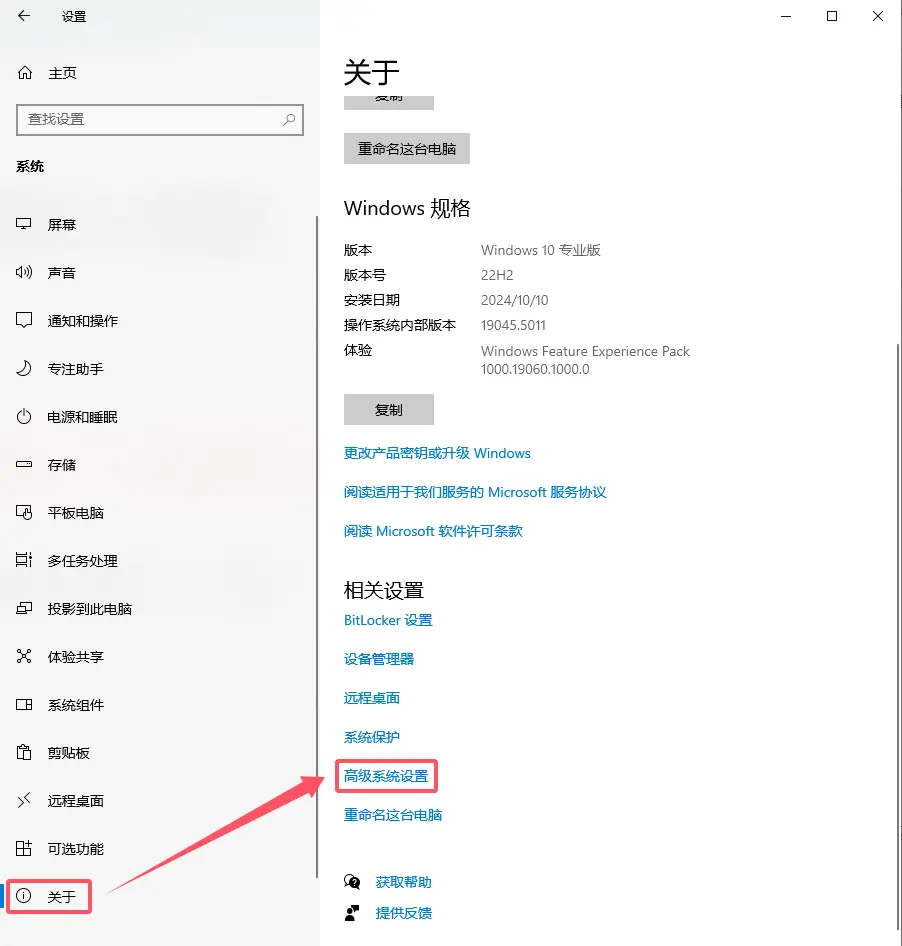The image size is (902, 946).
Task: Open 声音 (Sound) settings
Action: (x=62, y=272)
